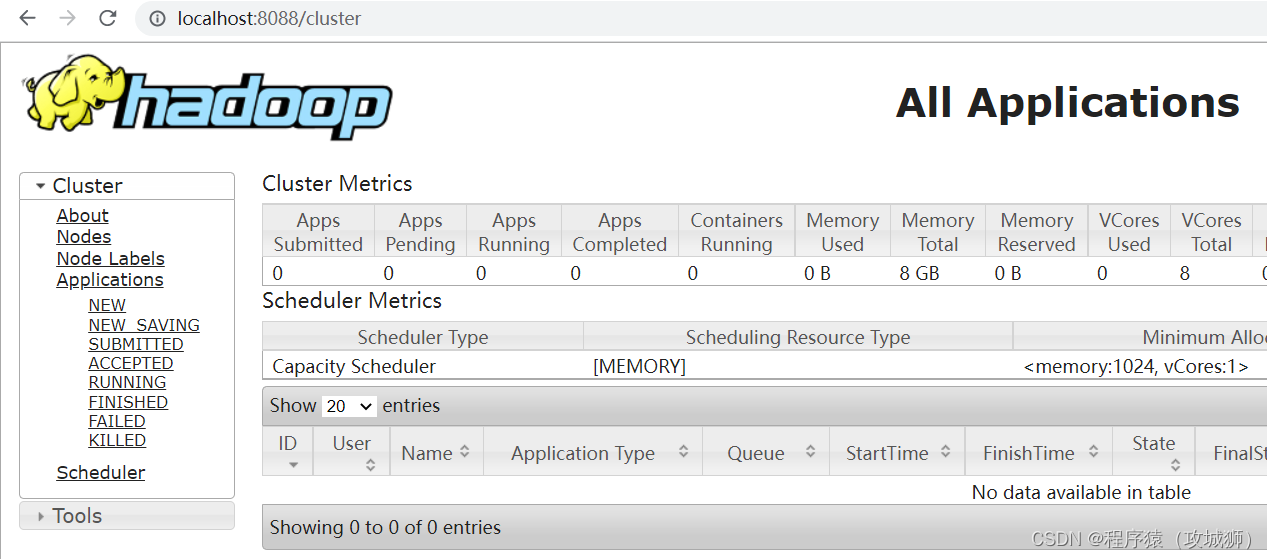1267x559 pixels.
Task: Click the All Applications page heading
Action: click(1068, 103)
